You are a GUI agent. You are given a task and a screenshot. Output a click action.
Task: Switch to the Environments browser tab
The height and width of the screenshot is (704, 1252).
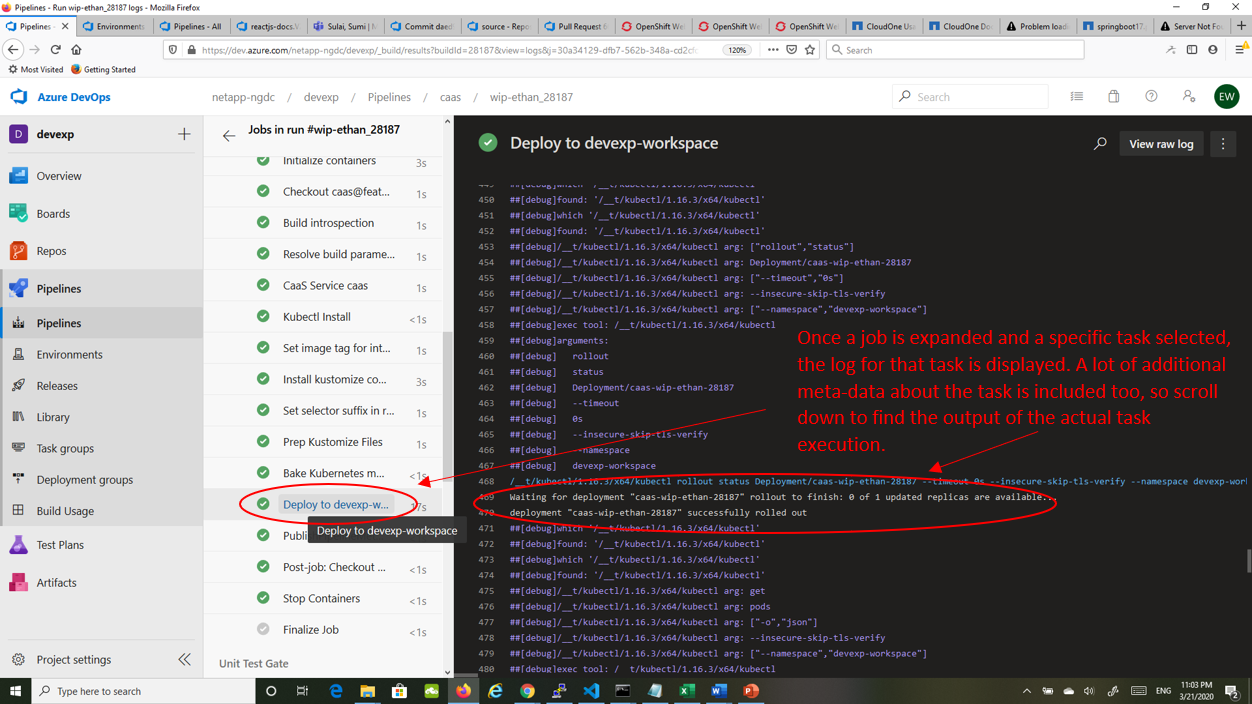[114, 26]
